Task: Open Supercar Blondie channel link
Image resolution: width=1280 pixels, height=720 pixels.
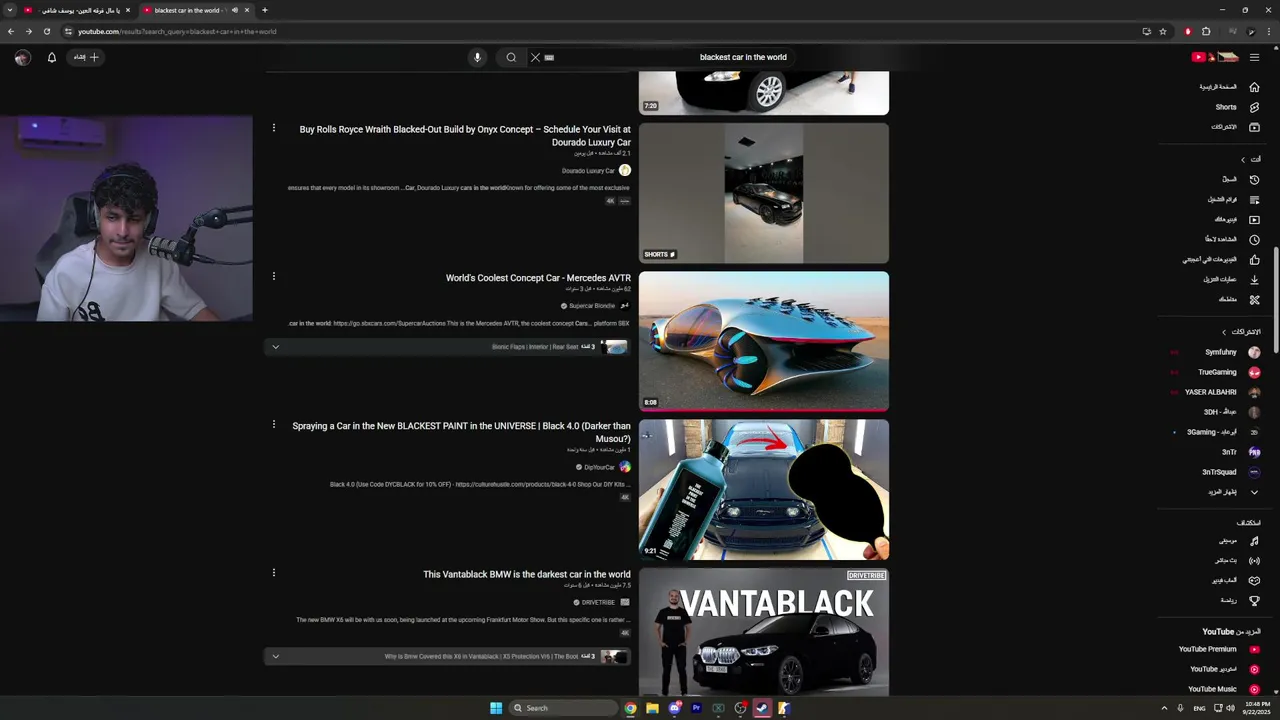Action: 592,306
